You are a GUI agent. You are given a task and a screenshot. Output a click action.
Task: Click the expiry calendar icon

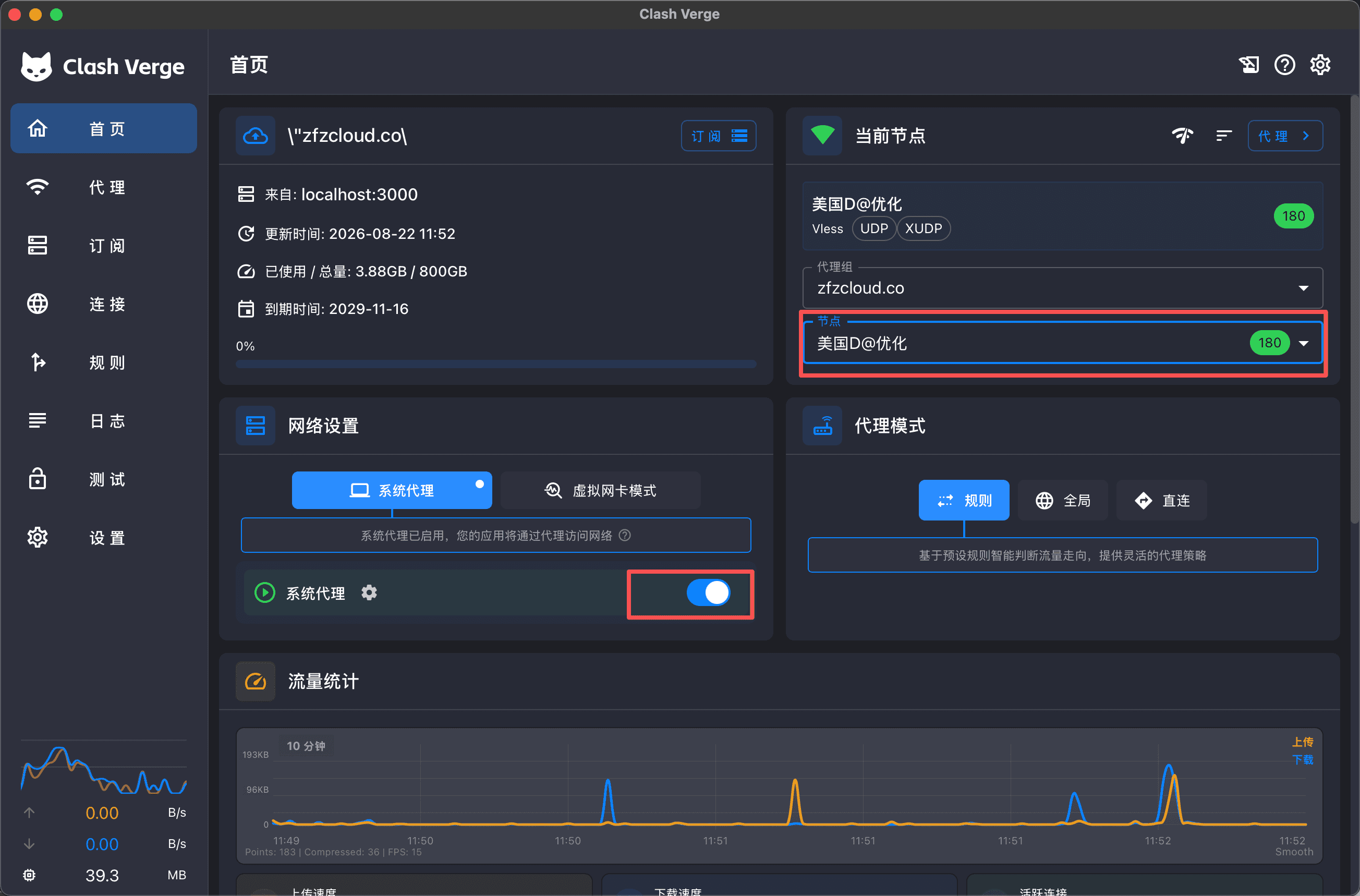click(x=246, y=309)
